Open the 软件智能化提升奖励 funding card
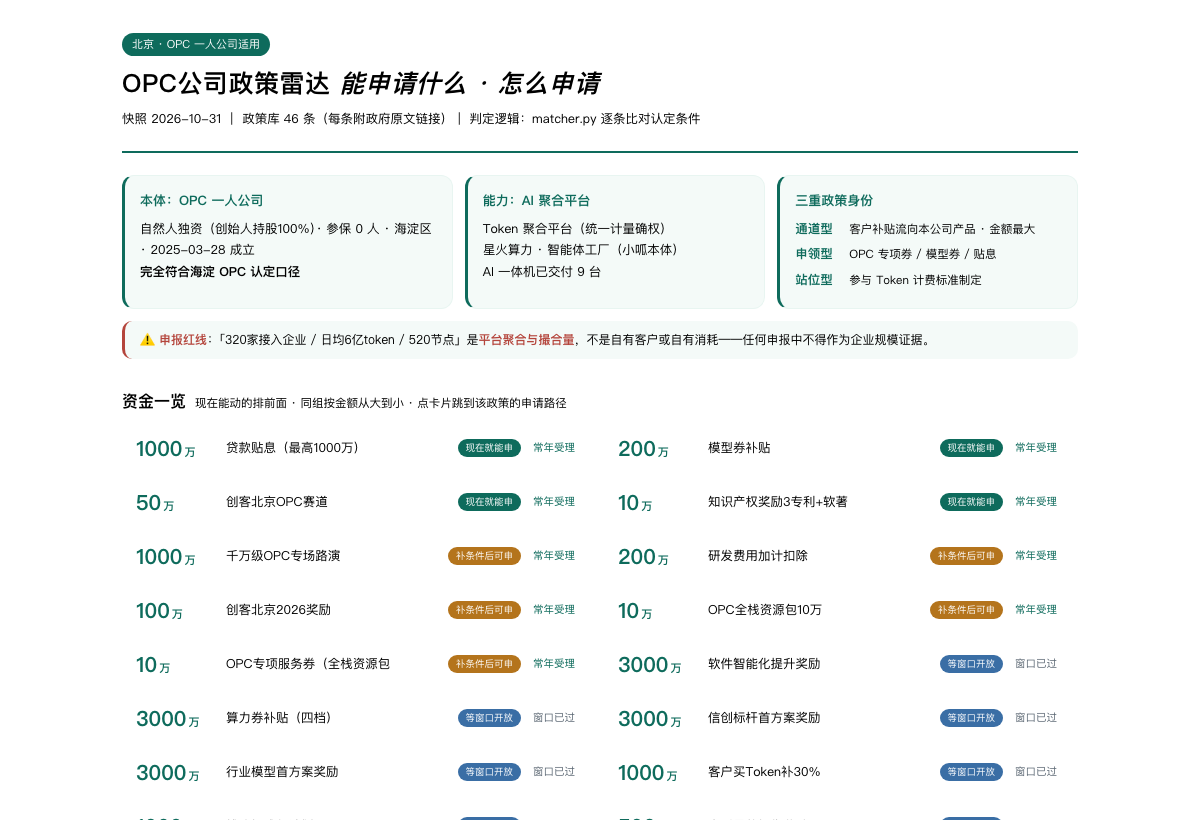The height and width of the screenshot is (820, 1200). [x=841, y=664]
